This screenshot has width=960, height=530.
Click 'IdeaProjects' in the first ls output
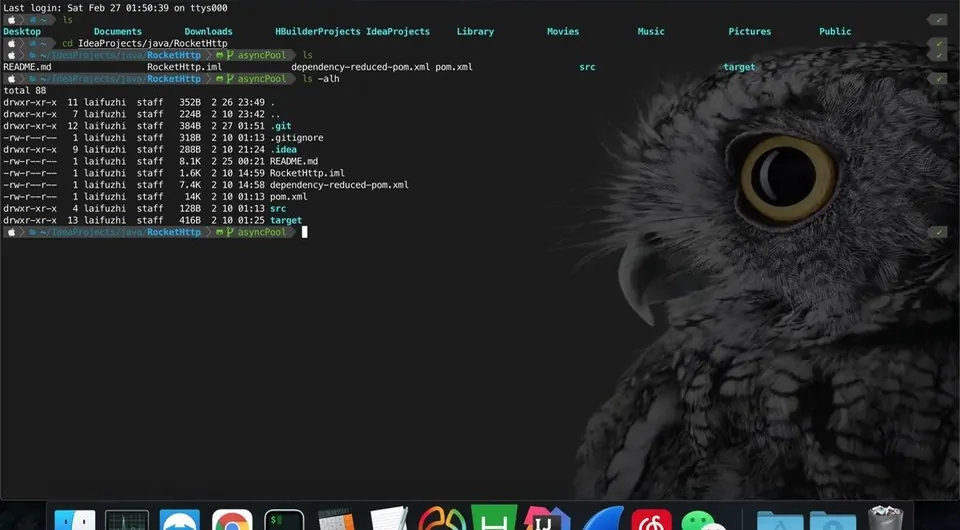(398, 31)
